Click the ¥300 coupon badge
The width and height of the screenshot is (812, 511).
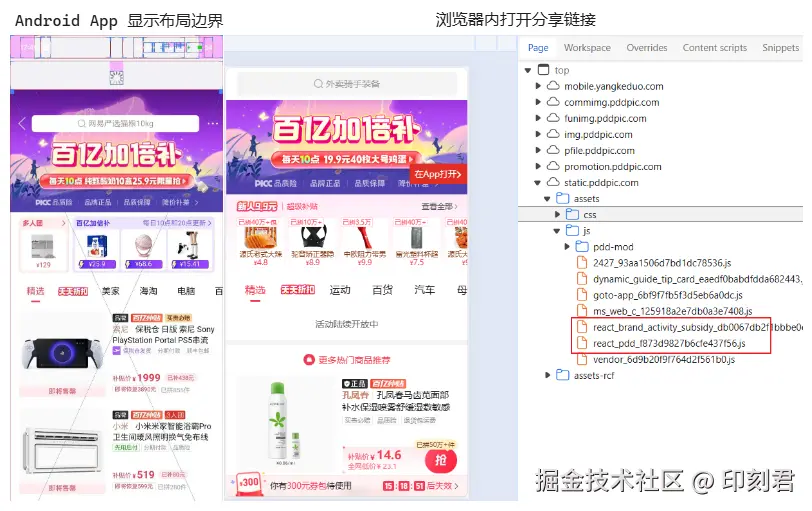tap(248, 483)
